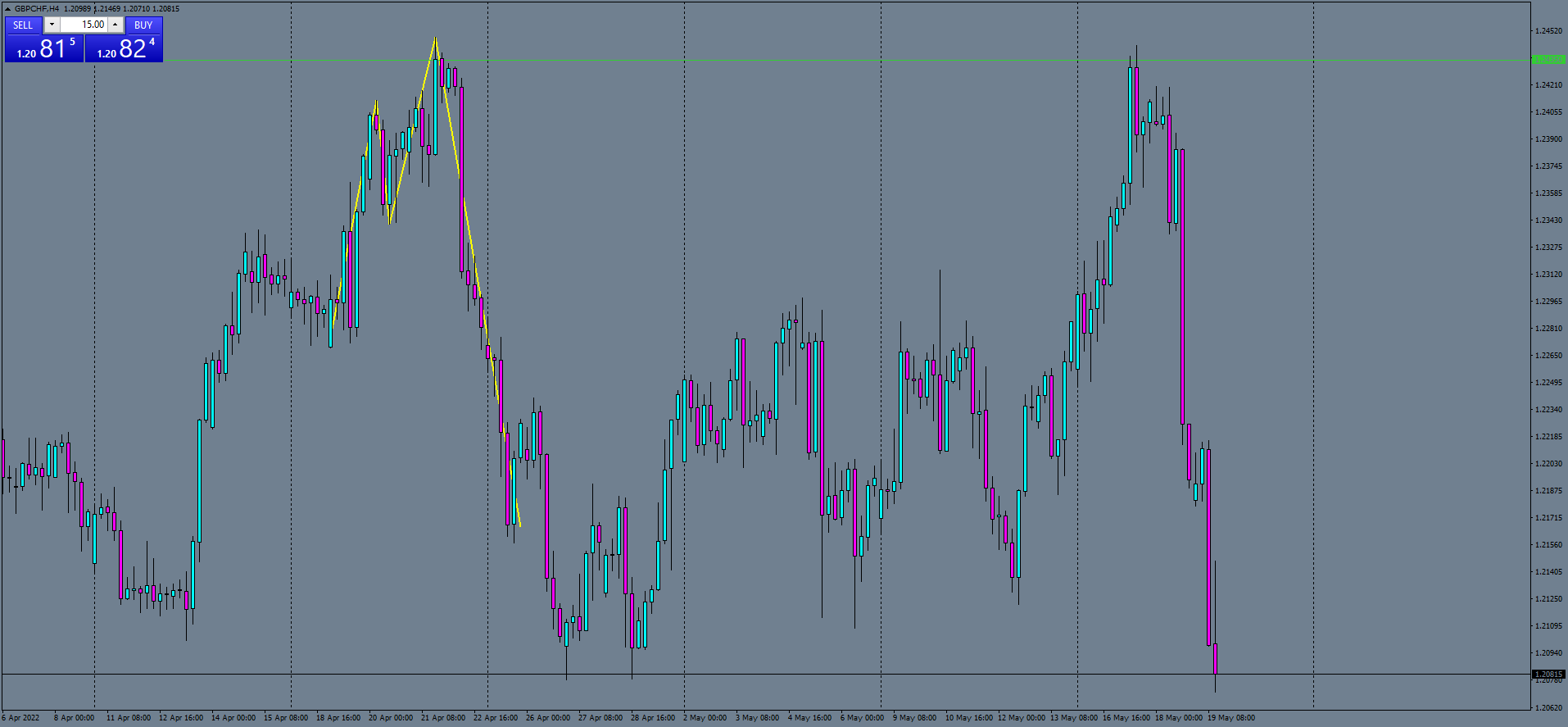Click the 1.21875 price axis label

[x=1548, y=491]
